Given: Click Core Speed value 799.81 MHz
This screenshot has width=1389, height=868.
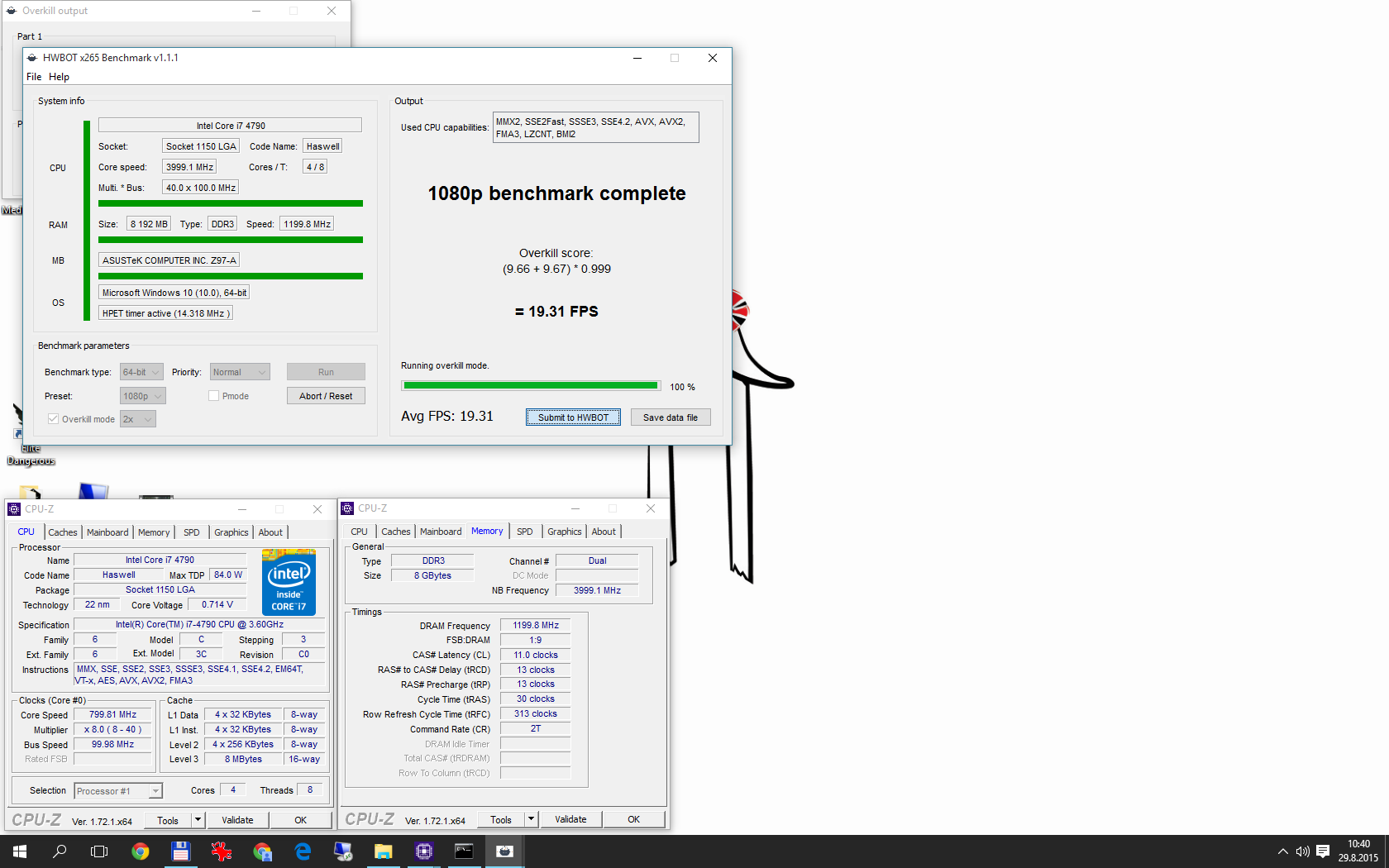Looking at the screenshot, I should click(x=113, y=714).
